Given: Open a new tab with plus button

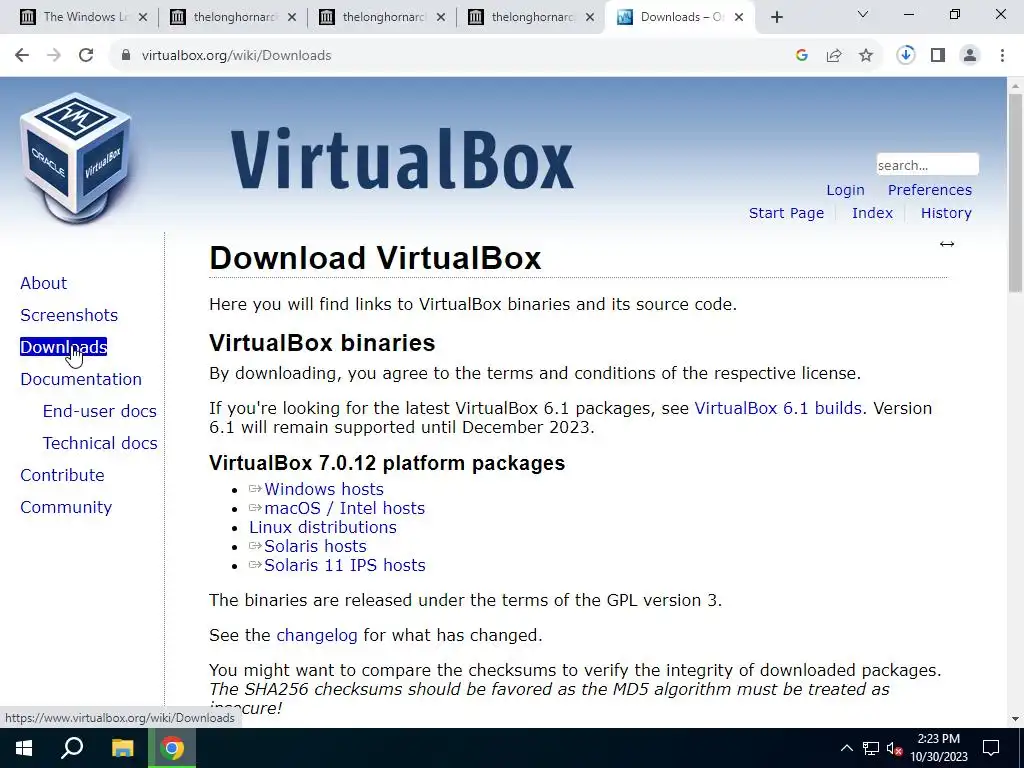Looking at the screenshot, I should coord(776,17).
